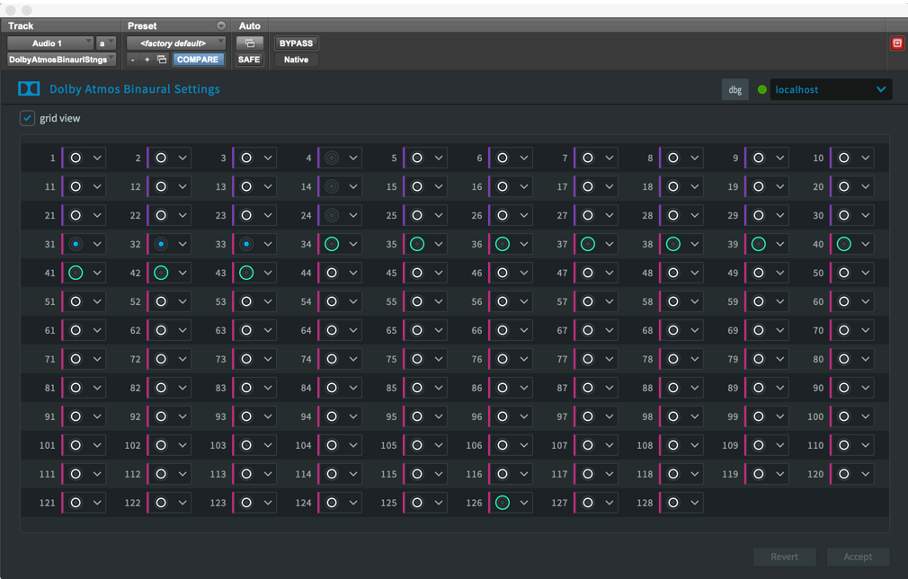Toggle the BYPASS button
The width and height of the screenshot is (908, 579).
[296, 43]
